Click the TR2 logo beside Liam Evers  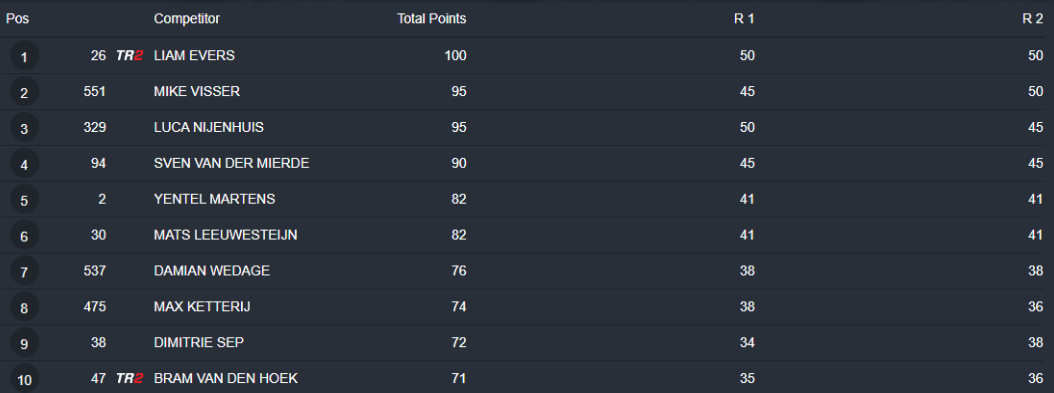[x=129, y=56]
